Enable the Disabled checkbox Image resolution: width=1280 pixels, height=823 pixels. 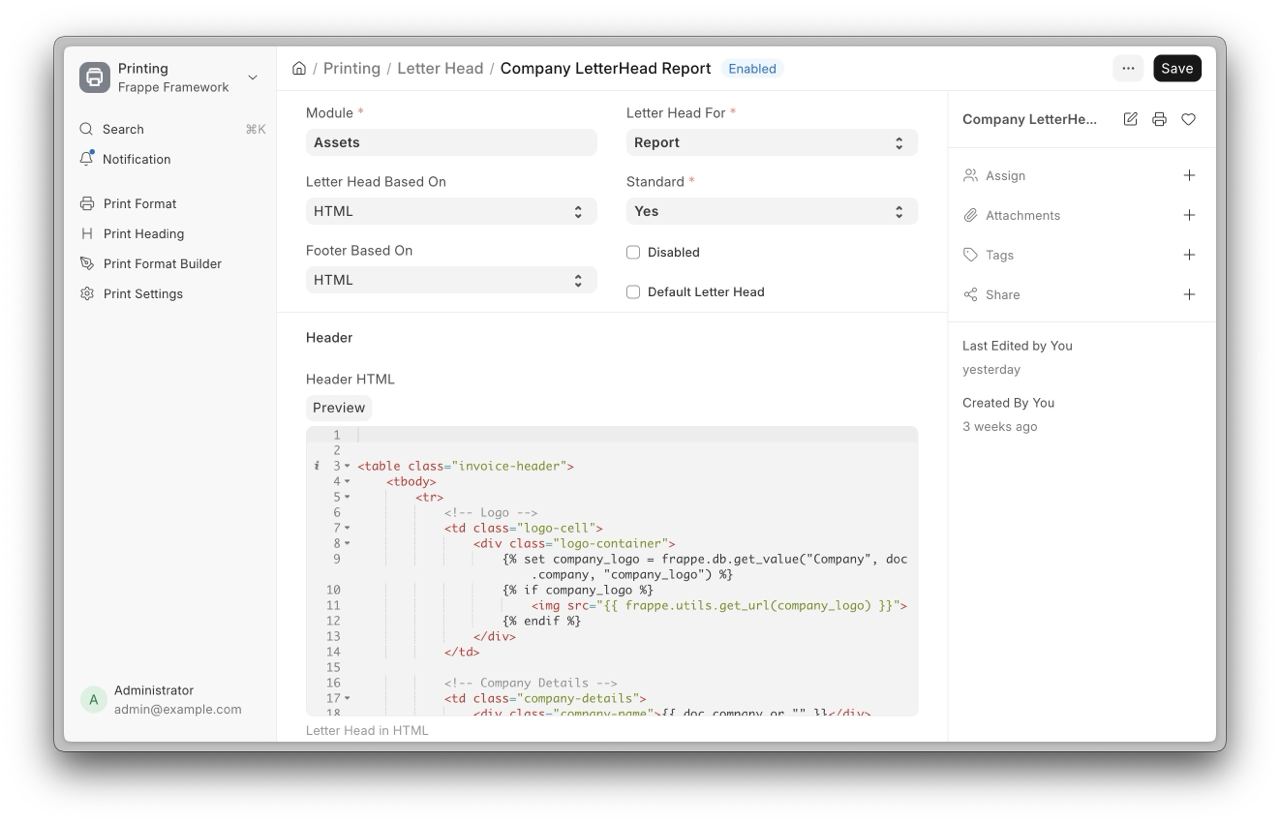633,253
